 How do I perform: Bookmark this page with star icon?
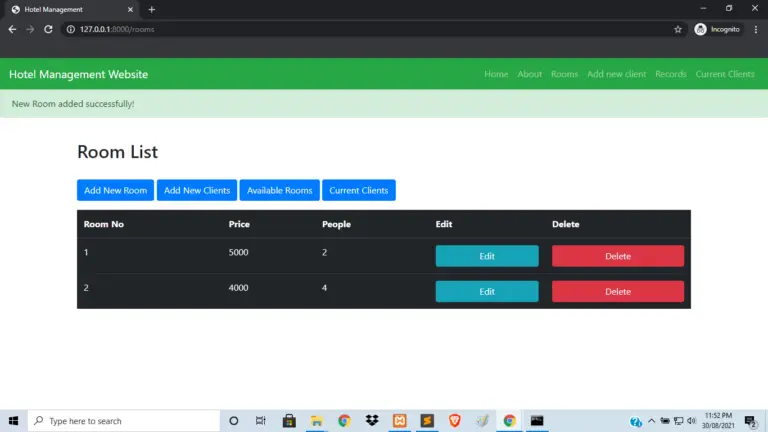(x=678, y=29)
